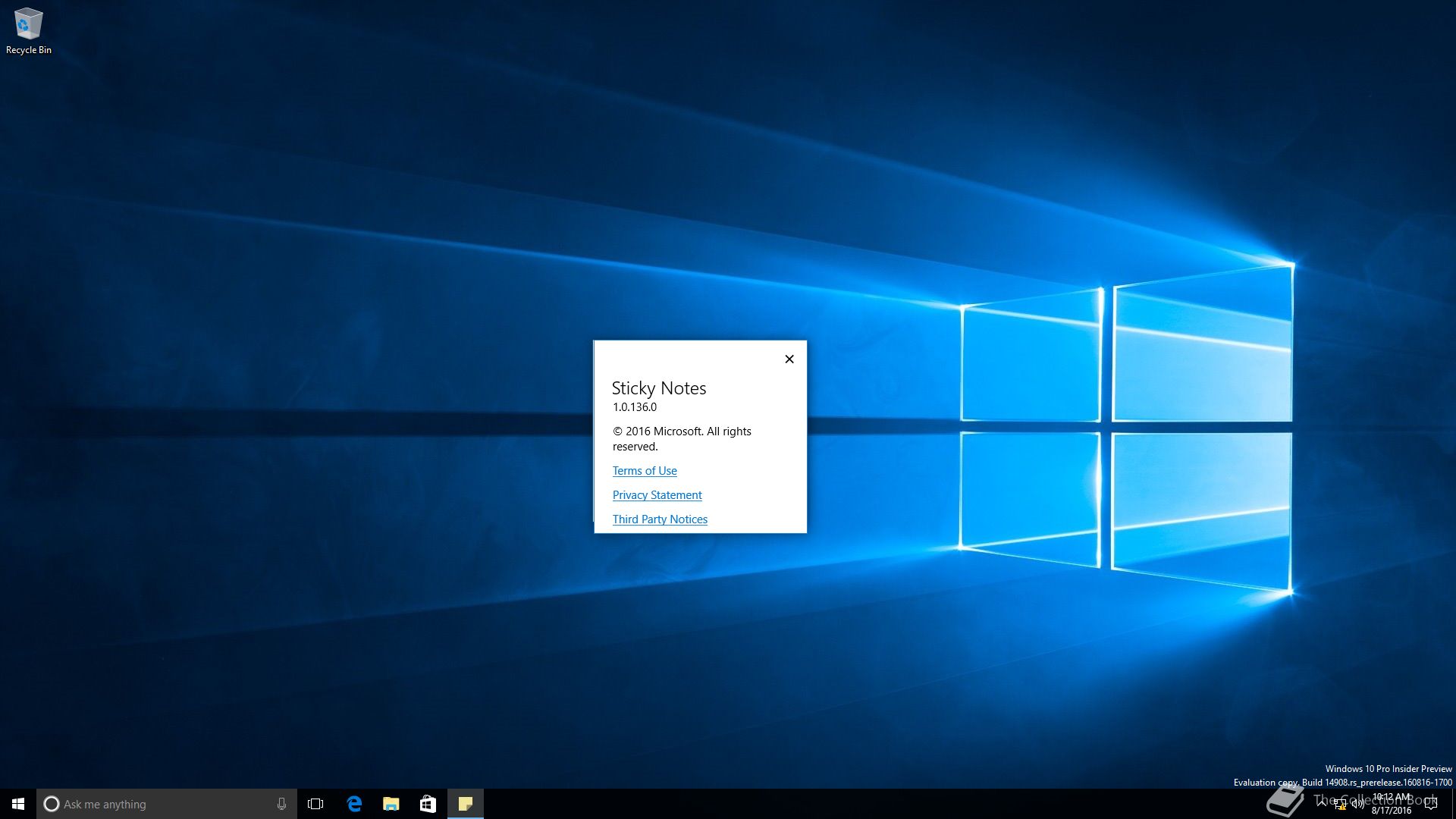Click the Show desktop sliver at taskbar end
1456x819 pixels.
click(x=1453, y=804)
